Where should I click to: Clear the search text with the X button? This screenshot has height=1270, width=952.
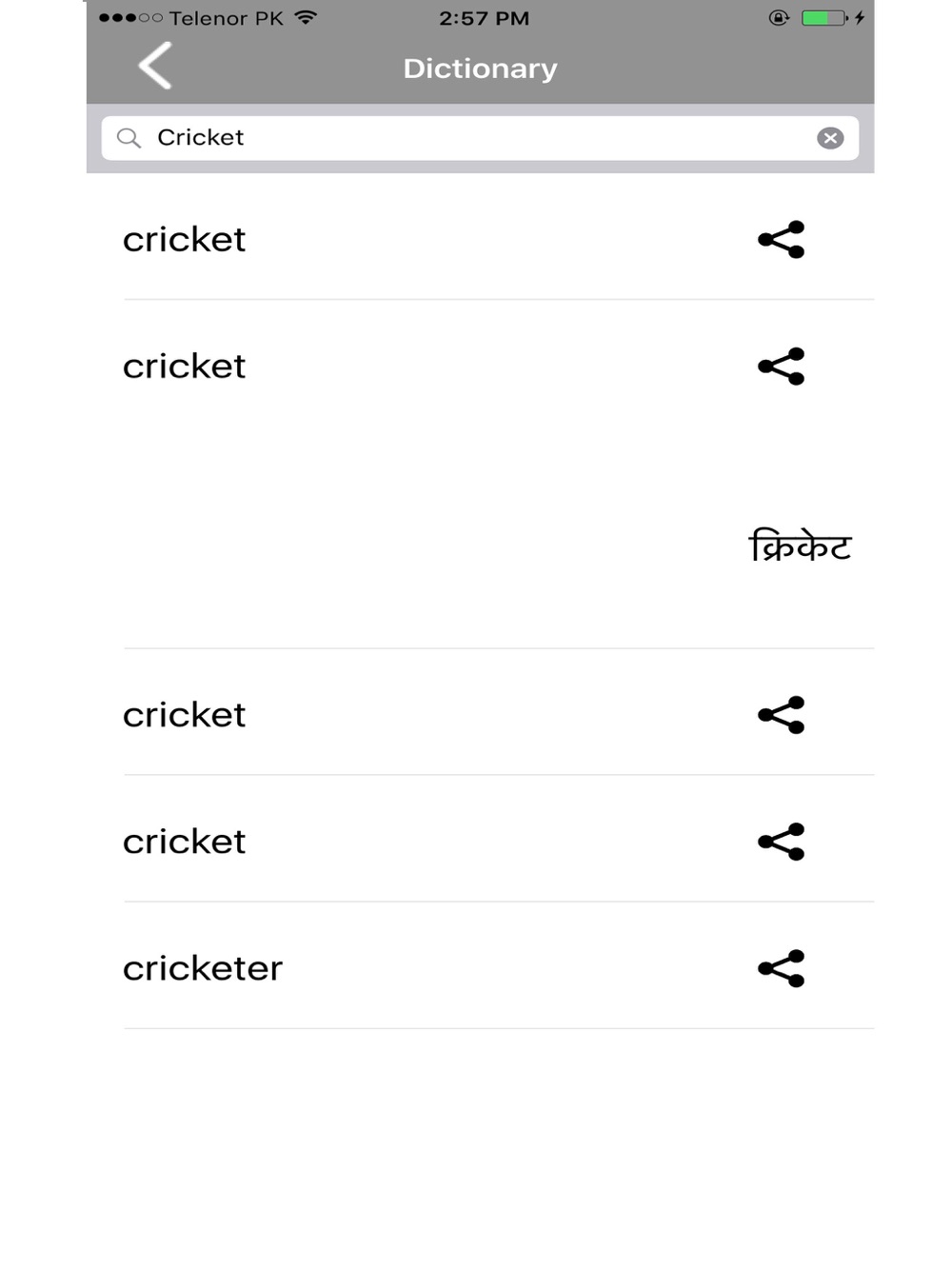tap(830, 138)
